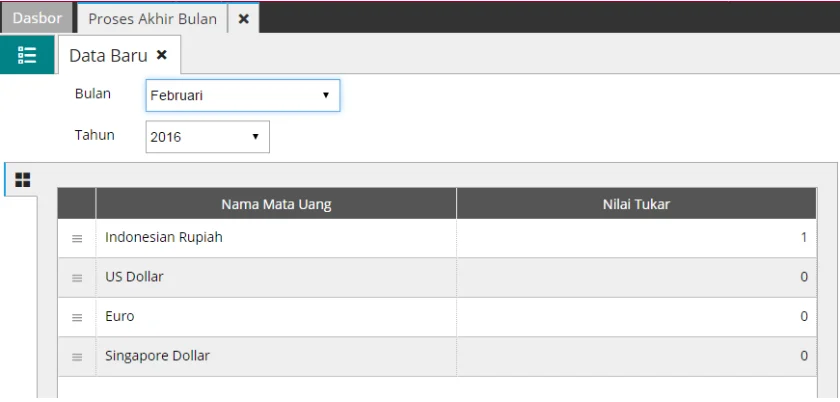Click row handle icon for Euro
This screenshot has width=840, height=402.
(77, 317)
